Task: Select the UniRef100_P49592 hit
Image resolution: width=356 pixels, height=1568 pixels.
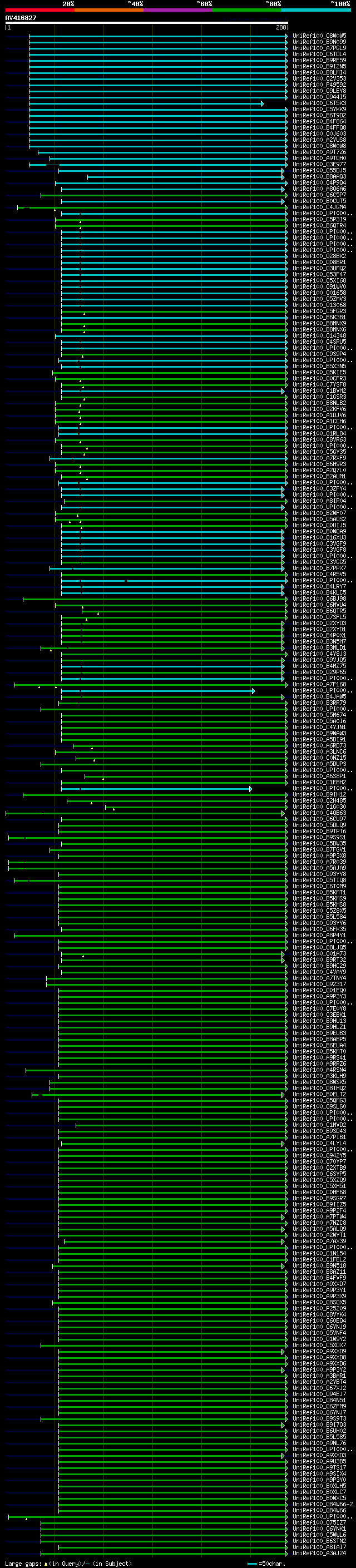Action: (319, 85)
